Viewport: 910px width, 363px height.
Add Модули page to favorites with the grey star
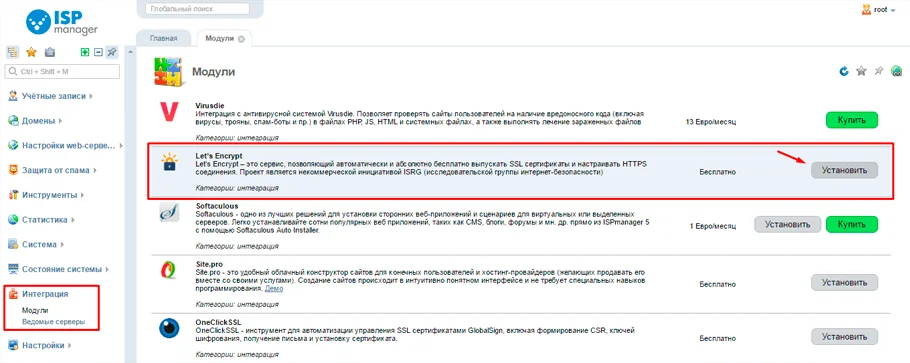click(x=862, y=71)
